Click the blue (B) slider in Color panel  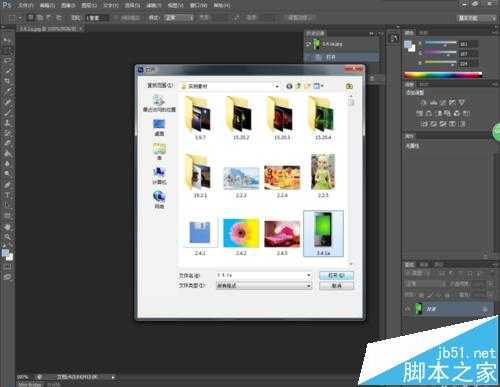coord(440,63)
